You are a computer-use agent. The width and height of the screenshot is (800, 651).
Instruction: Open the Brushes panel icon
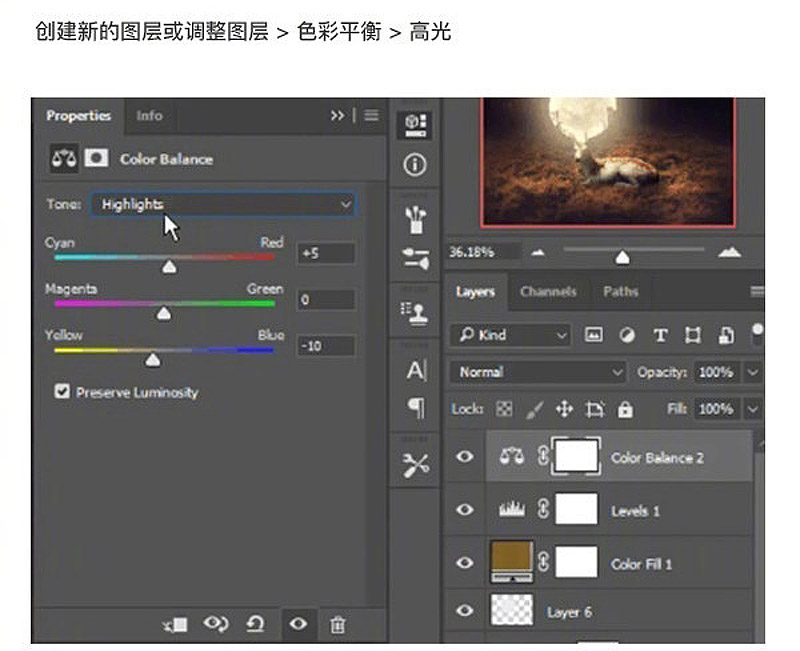pyautogui.click(x=416, y=219)
